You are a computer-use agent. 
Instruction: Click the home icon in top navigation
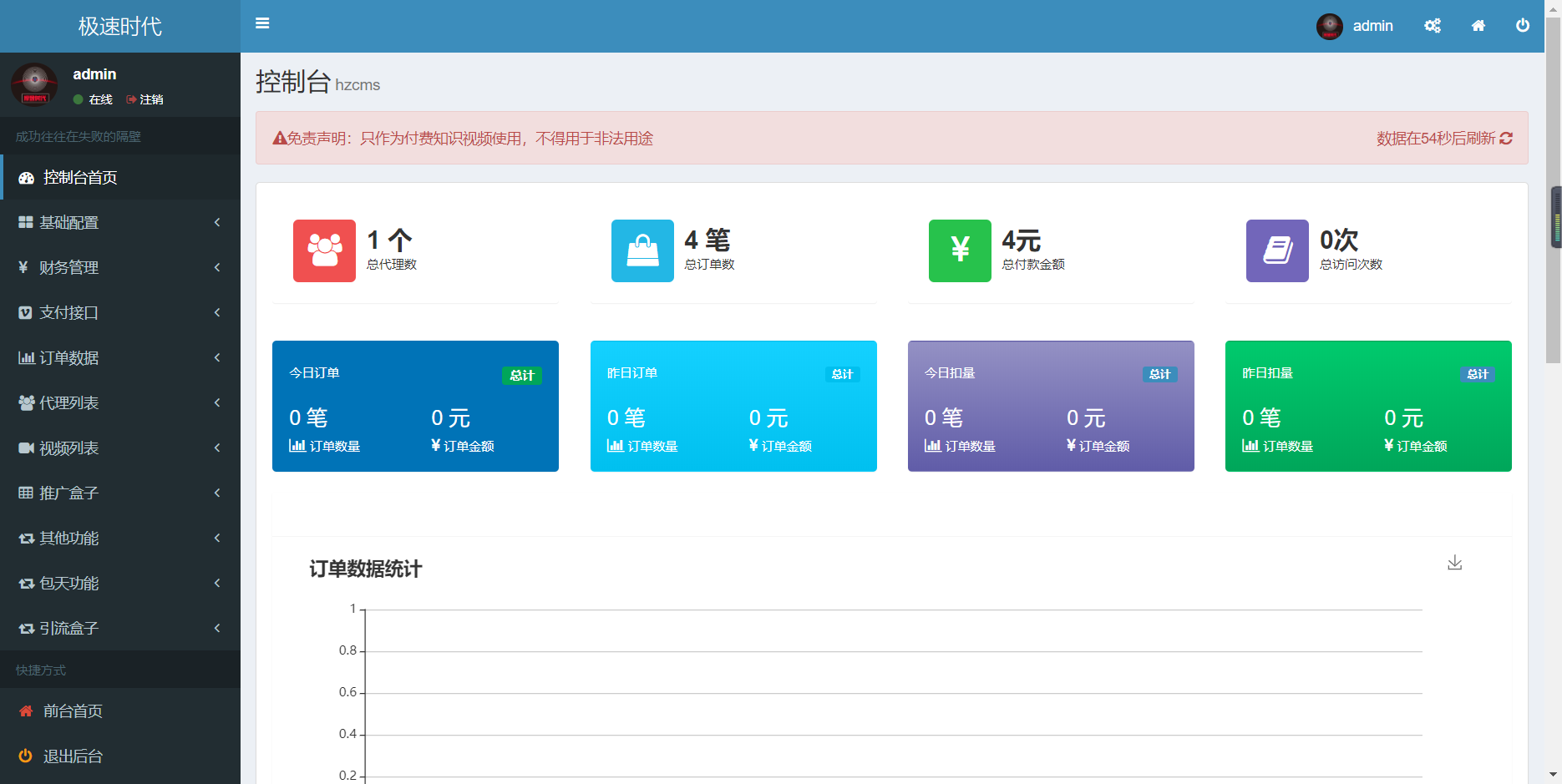click(x=1478, y=25)
